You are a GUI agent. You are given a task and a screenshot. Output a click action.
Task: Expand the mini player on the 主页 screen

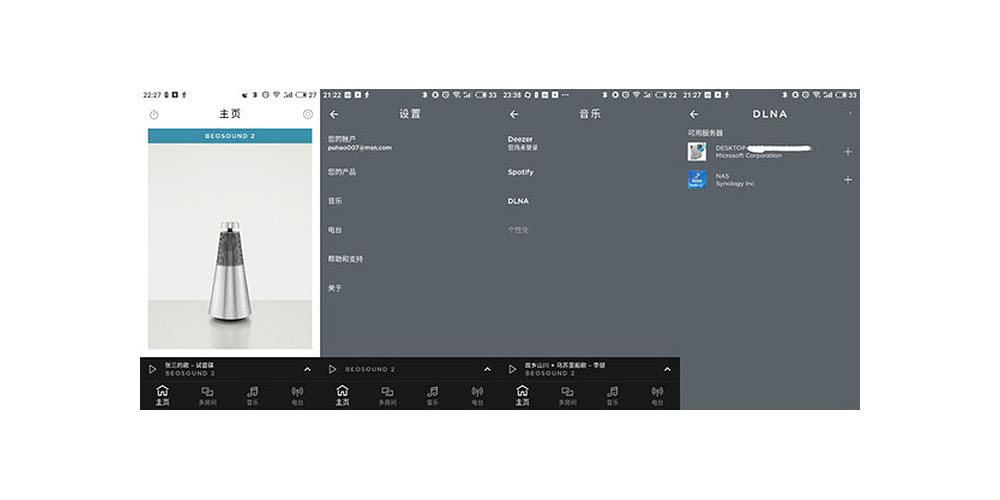[307, 369]
